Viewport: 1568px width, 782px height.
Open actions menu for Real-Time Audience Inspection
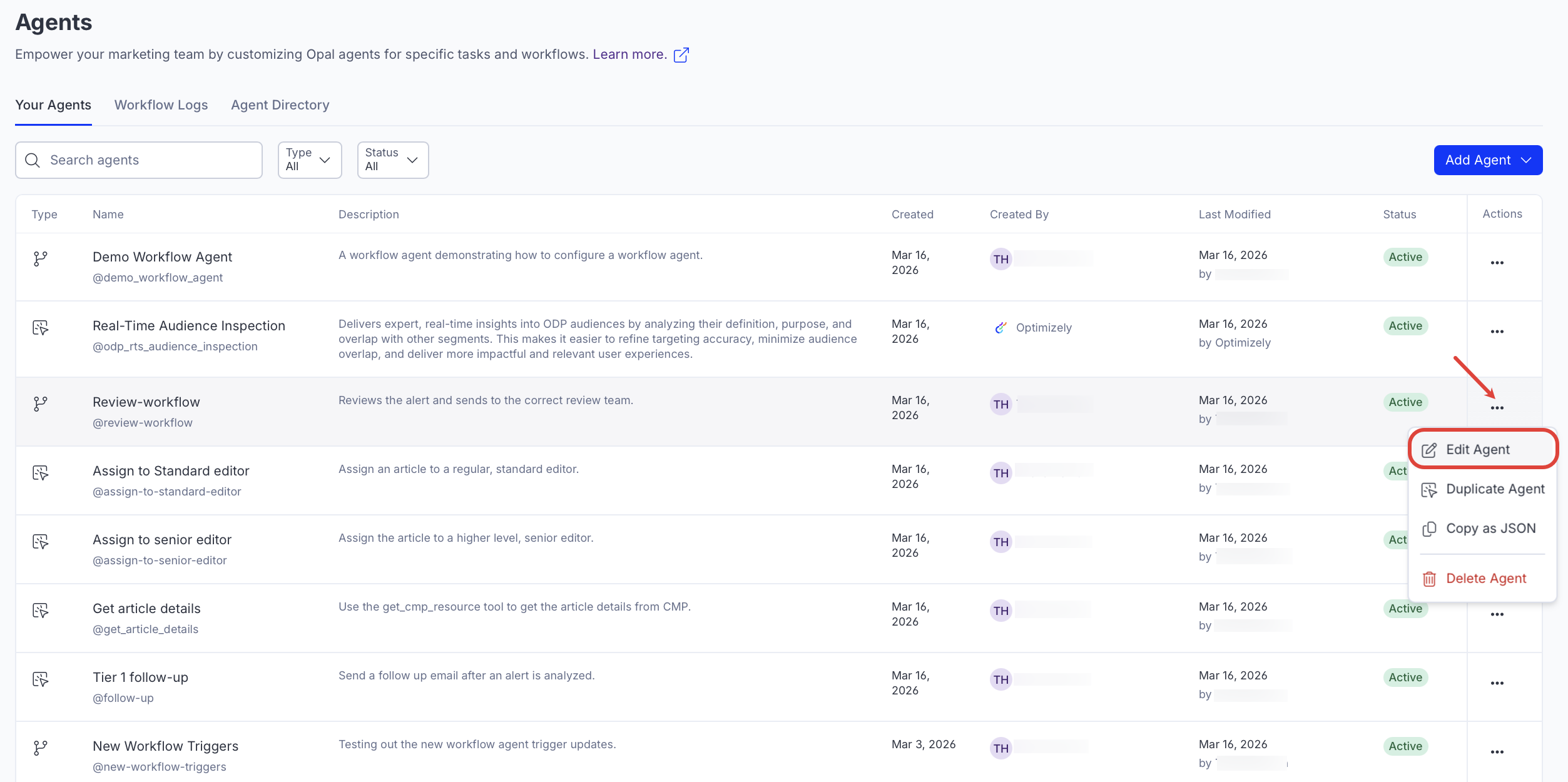(1497, 332)
